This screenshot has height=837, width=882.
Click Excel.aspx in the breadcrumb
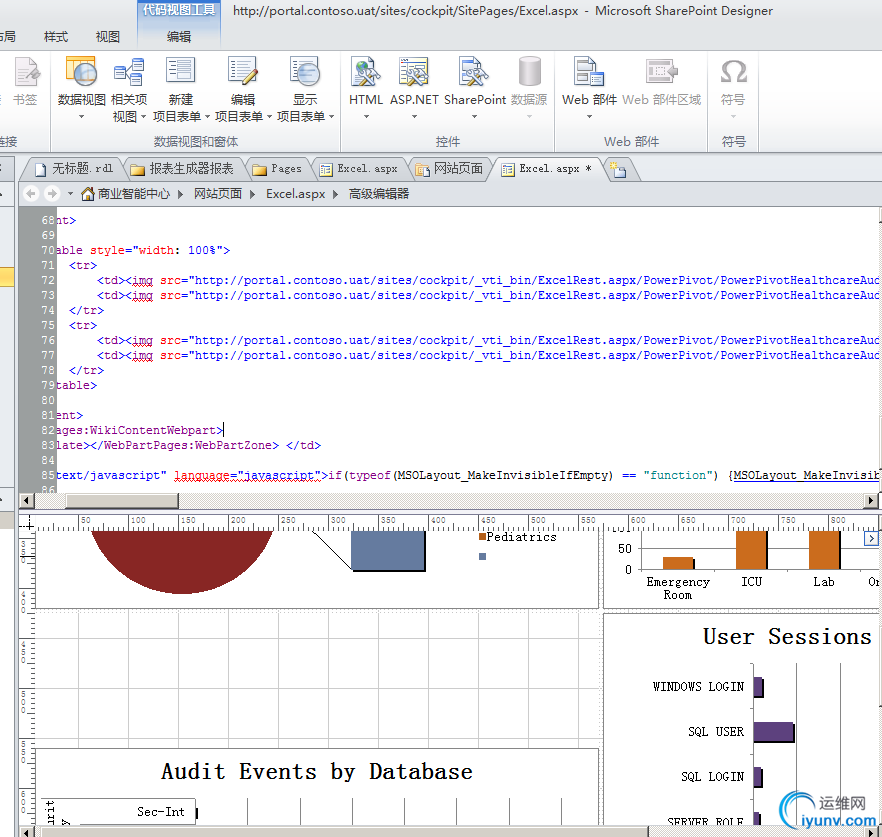click(x=295, y=194)
